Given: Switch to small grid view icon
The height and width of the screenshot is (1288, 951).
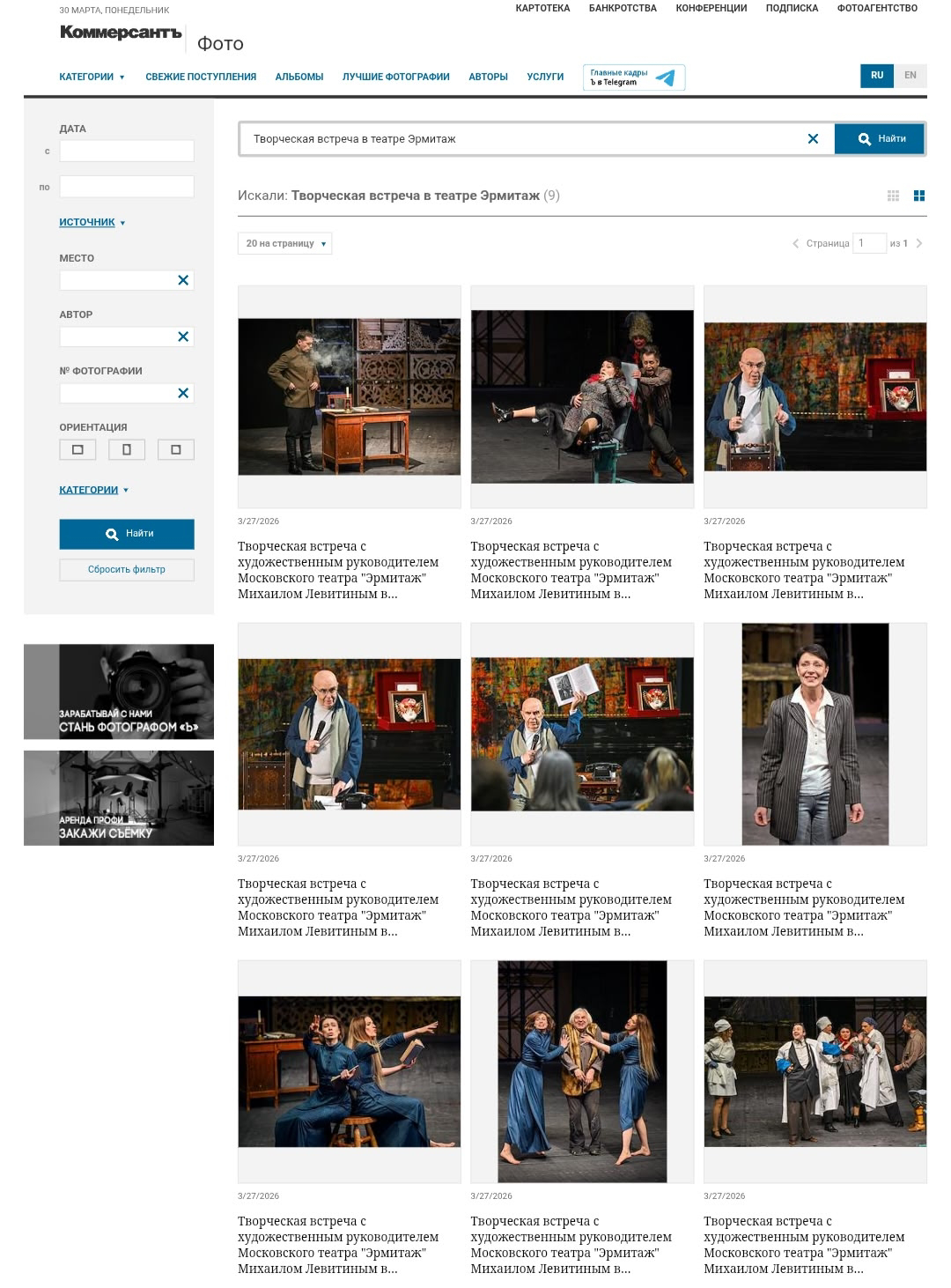Looking at the screenshot, I should tap(893, 196).
